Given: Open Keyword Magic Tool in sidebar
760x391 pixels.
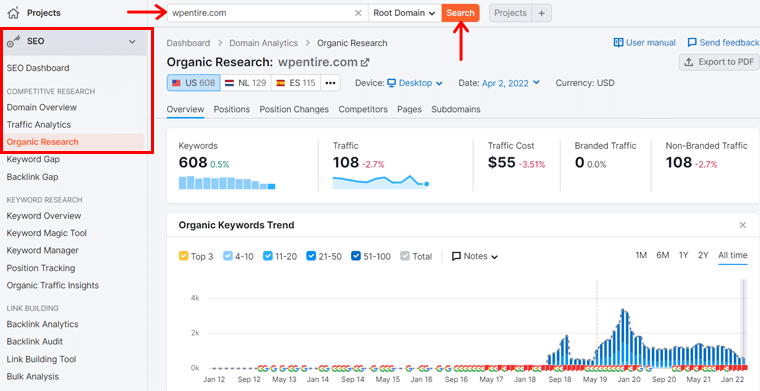Looking at the screenshot, I should 47,234.
